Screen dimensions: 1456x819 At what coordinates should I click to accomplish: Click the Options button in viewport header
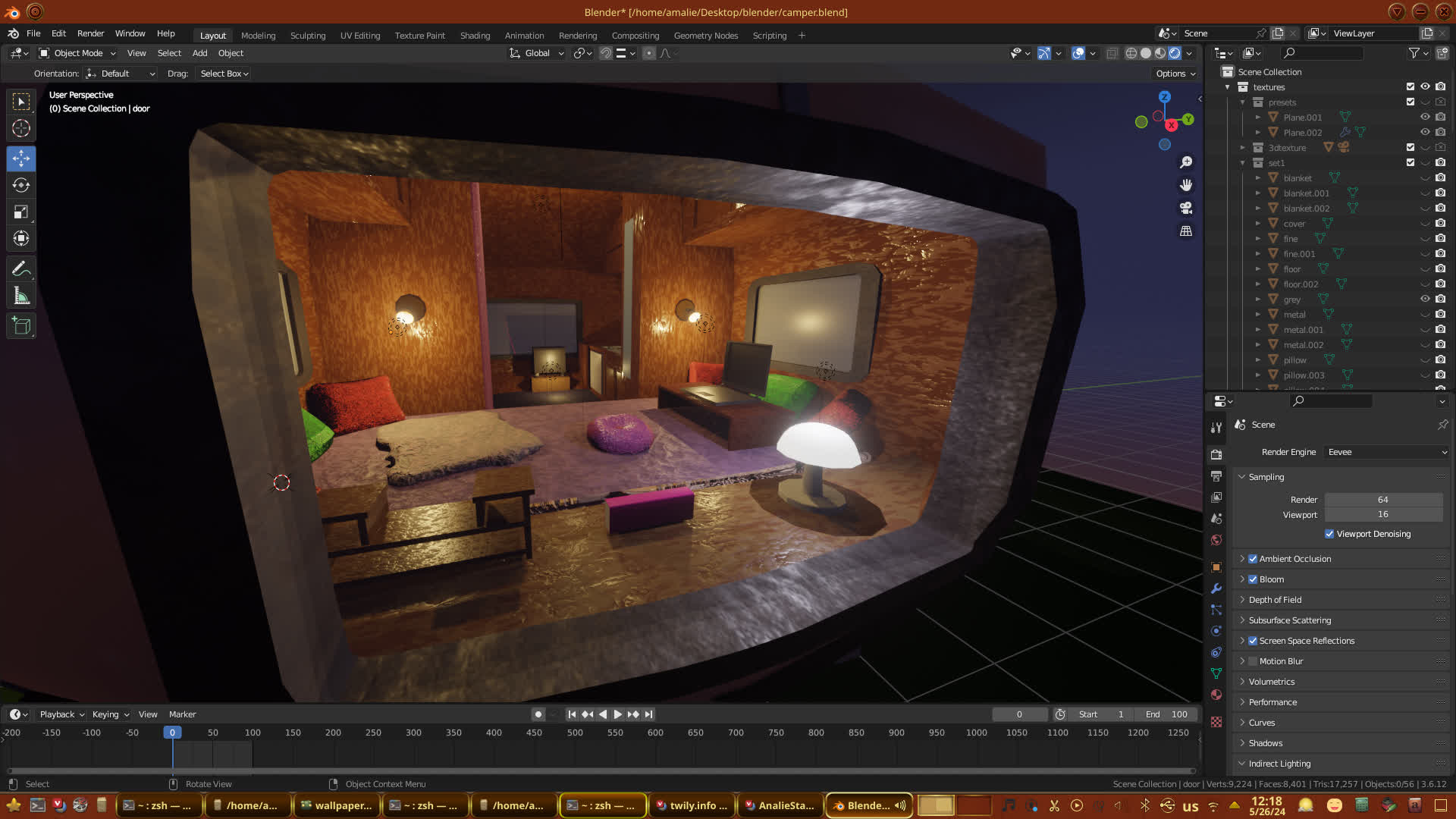(x=1175, y=74)
